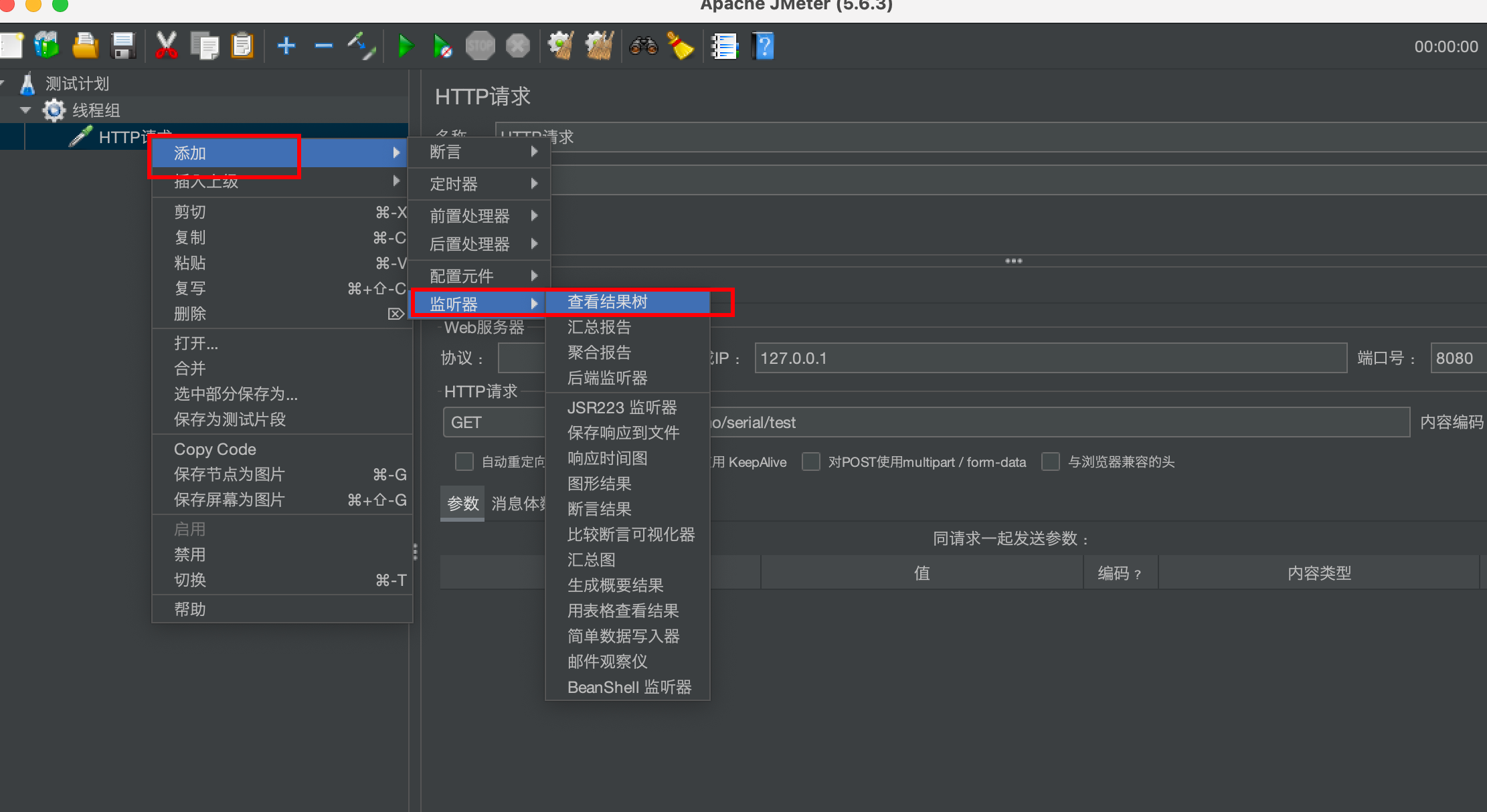
Task: Select 用表格查看结果 menu item
Action: pos(628,611)
